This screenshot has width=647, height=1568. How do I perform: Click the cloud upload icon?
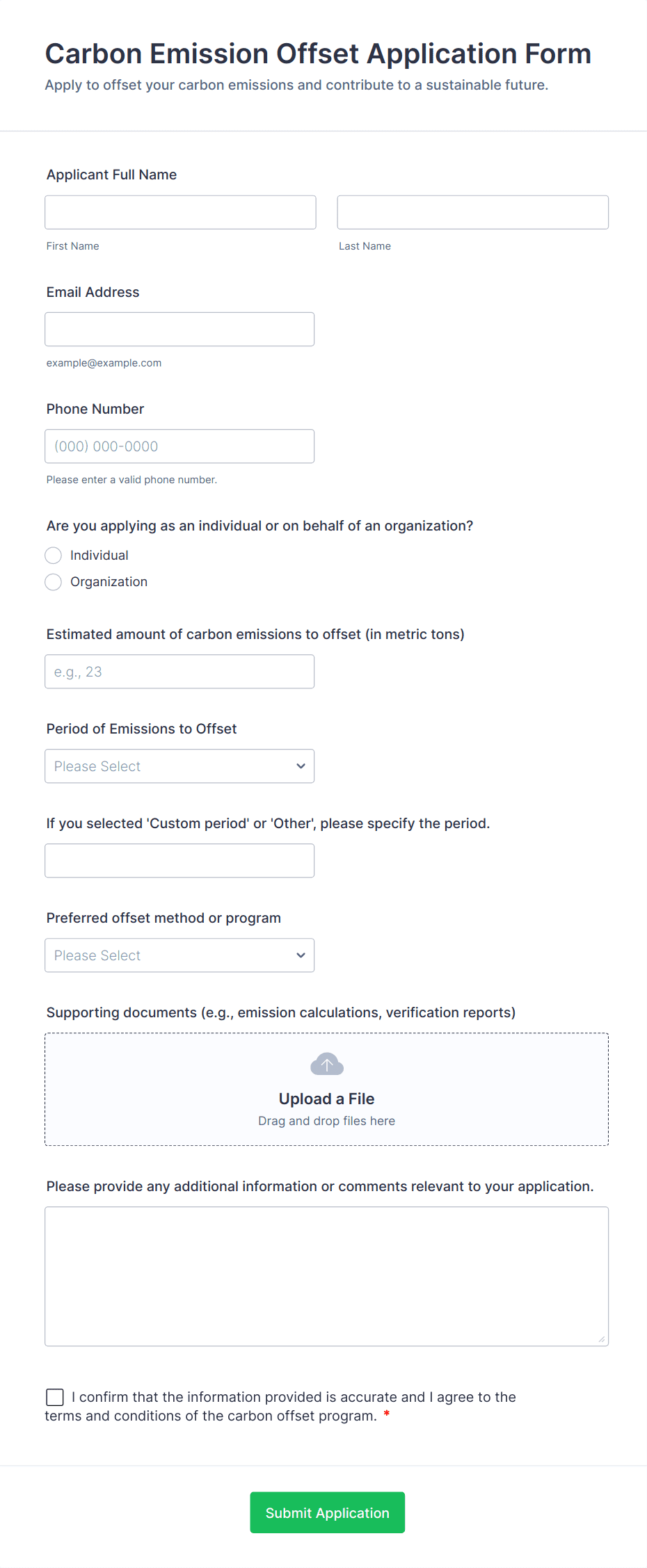(x=326, y=1064)
